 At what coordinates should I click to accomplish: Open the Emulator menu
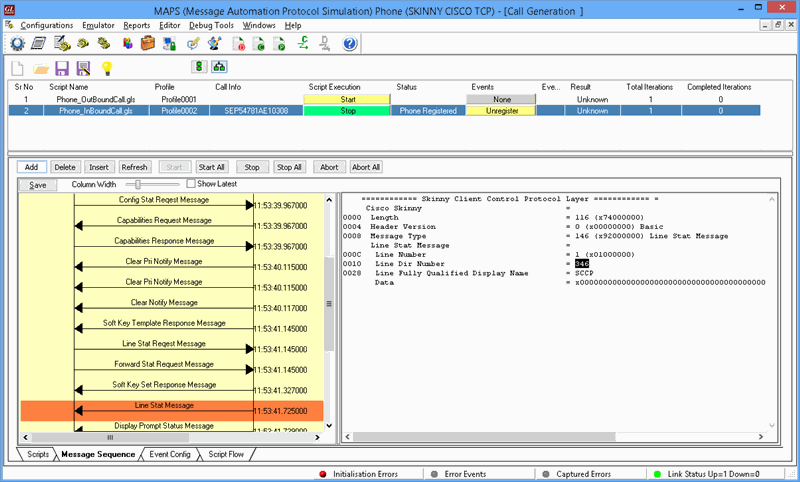click(98, 25)
